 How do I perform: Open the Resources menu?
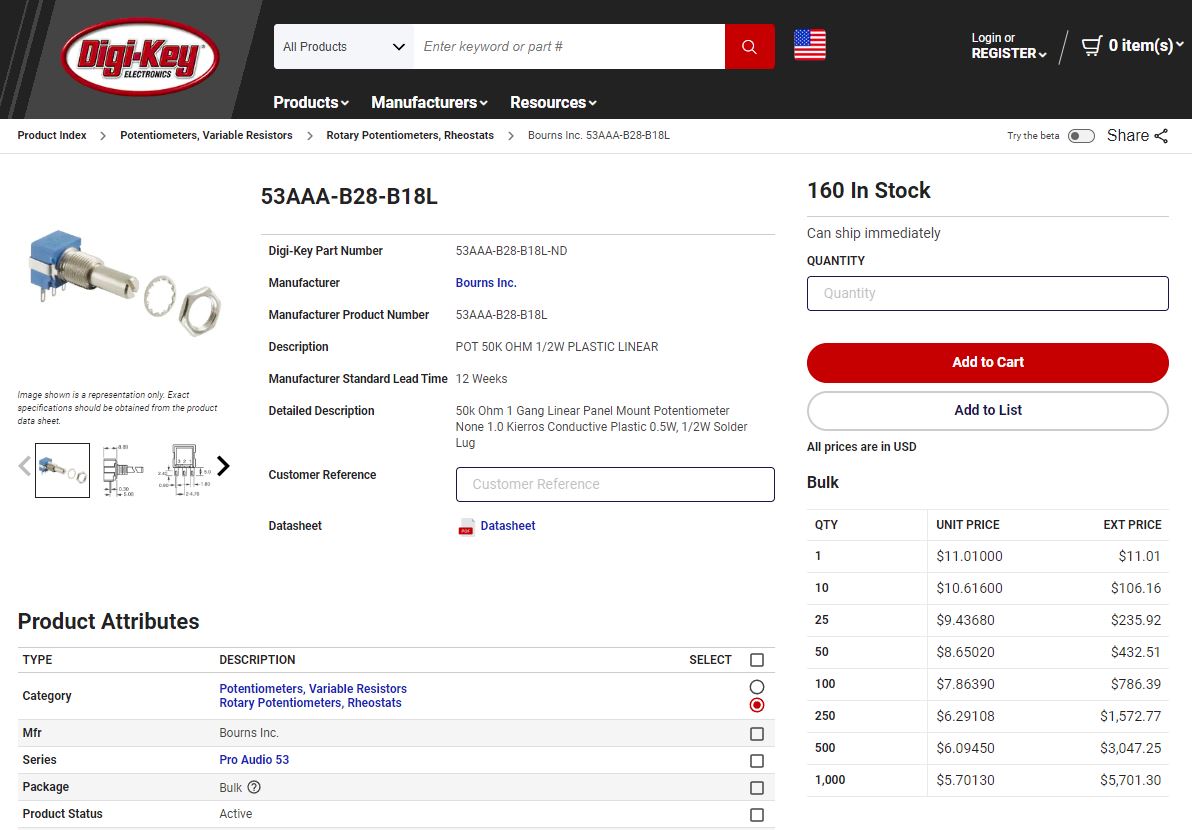click(x=553, y=103)
